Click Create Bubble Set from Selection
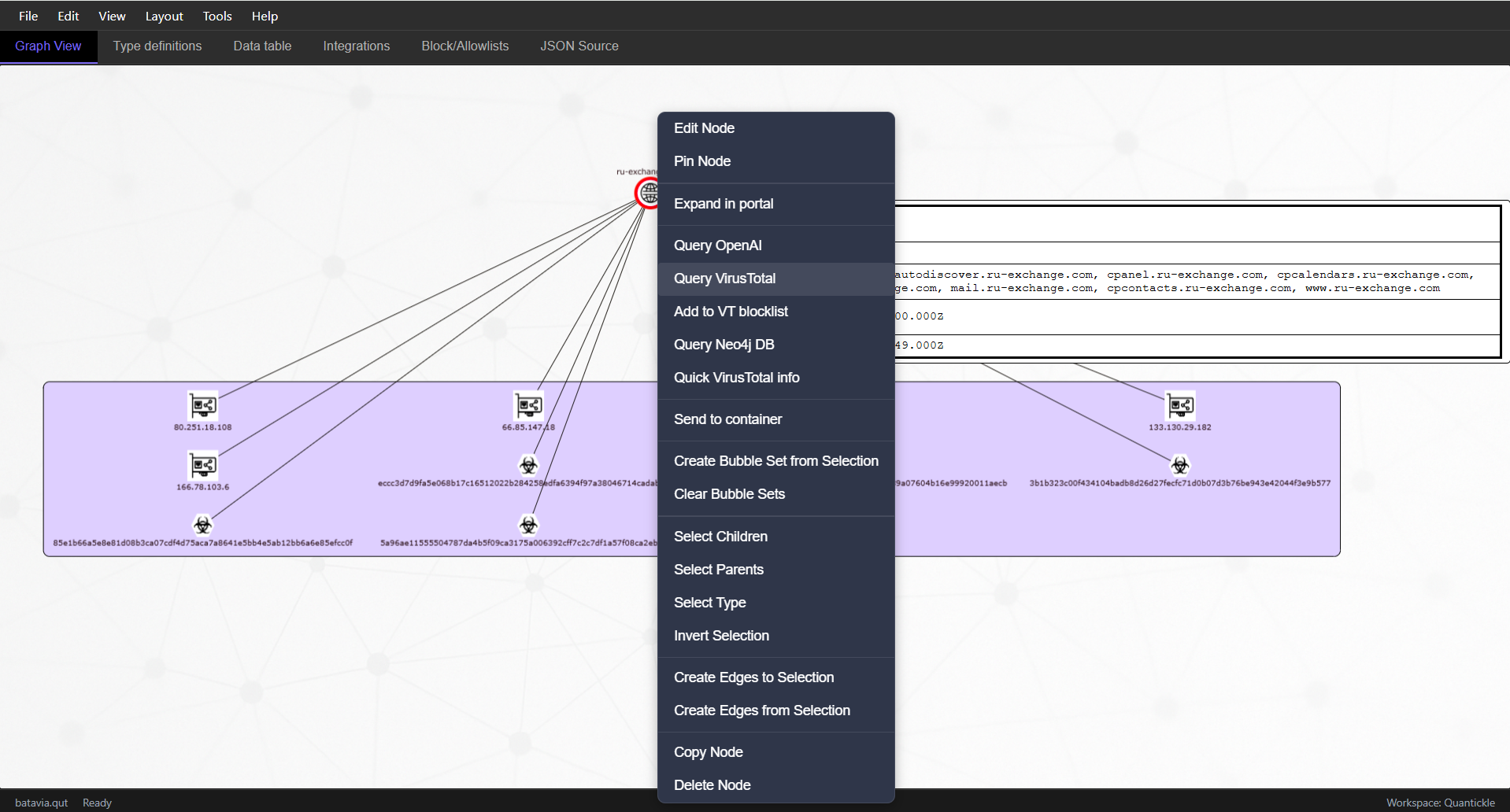This screenshot has height=812, width=1510. coord(776,461)
